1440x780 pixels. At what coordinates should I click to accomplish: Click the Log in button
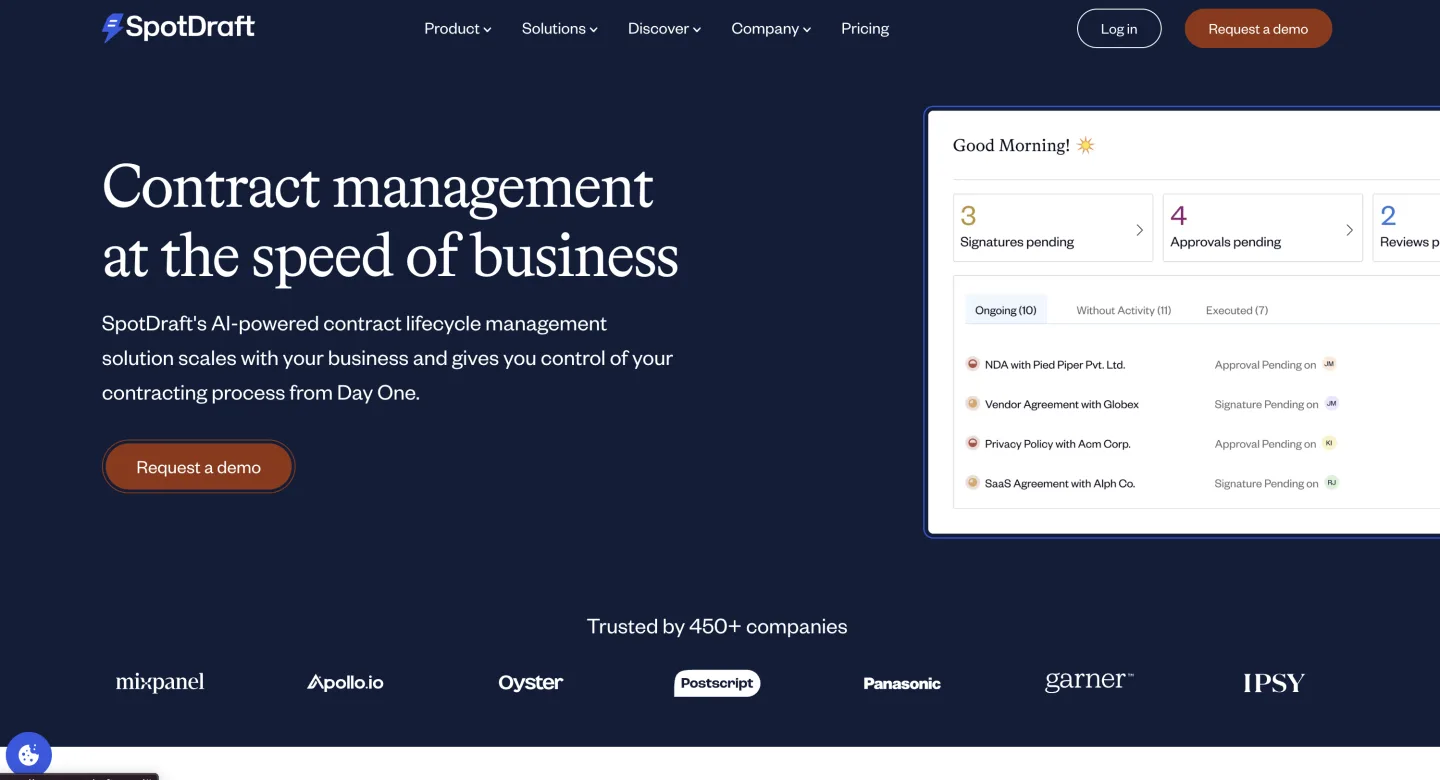click(x=1119, y=29)
